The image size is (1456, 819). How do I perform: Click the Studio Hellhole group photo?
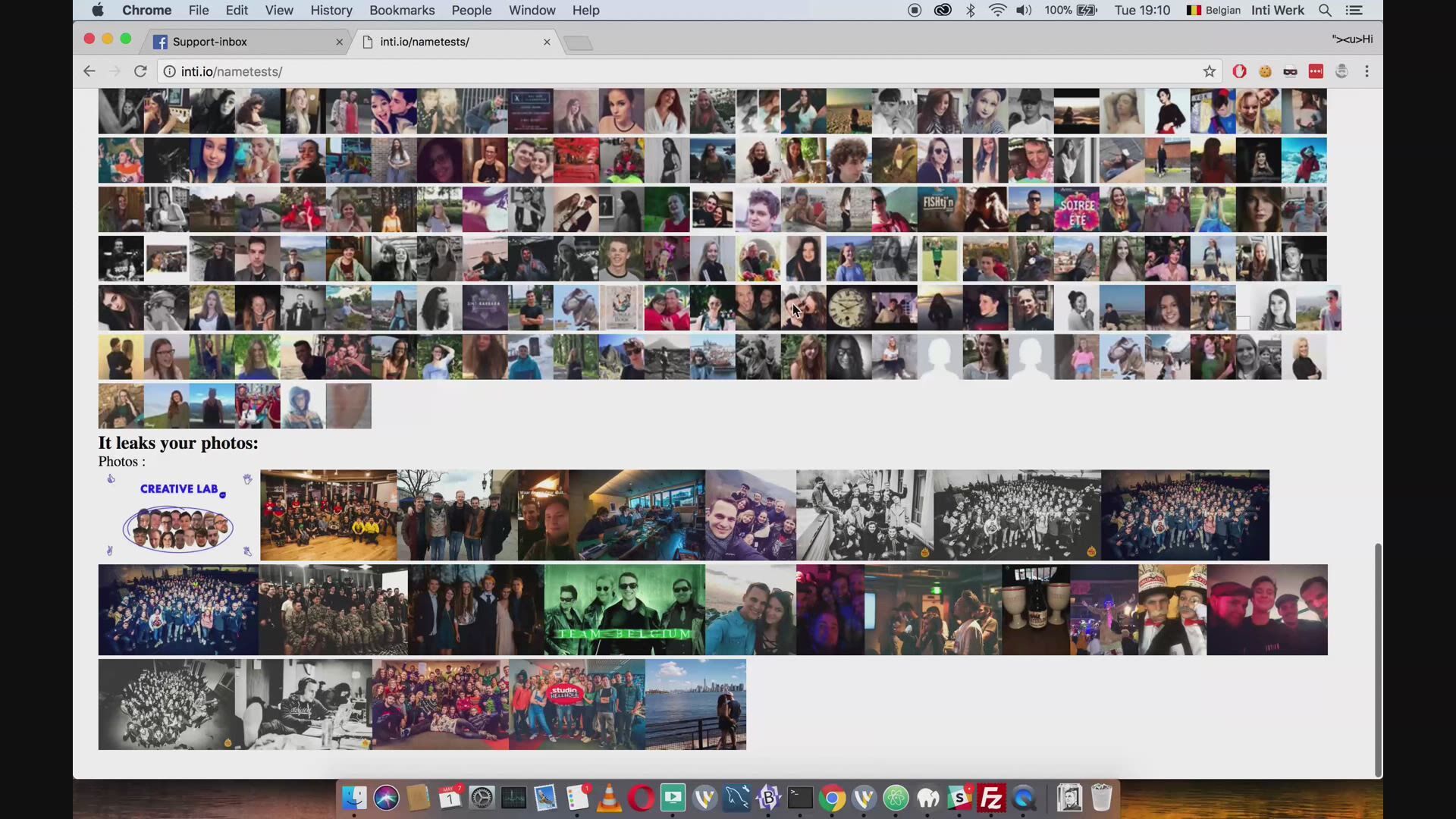tap(576, 704)
